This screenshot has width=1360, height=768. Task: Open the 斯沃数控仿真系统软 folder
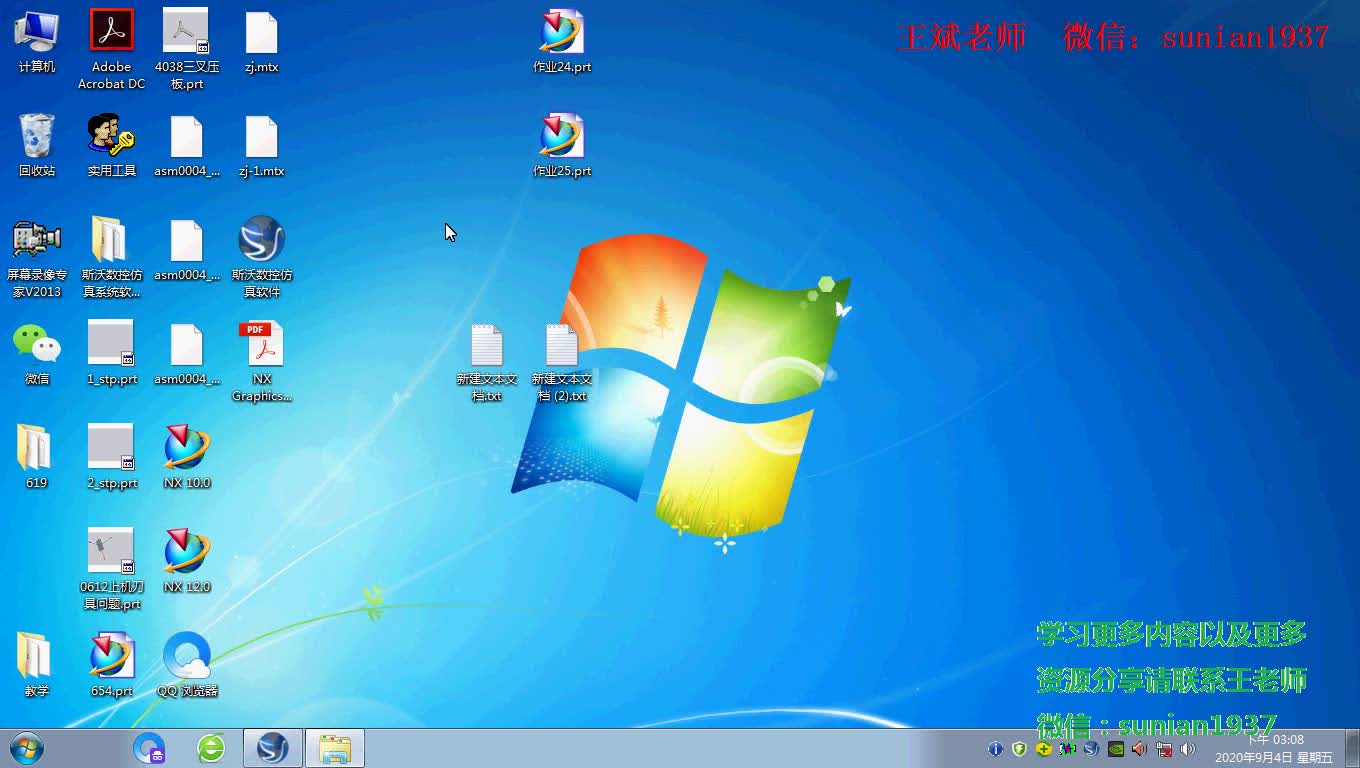click(111, 258)
